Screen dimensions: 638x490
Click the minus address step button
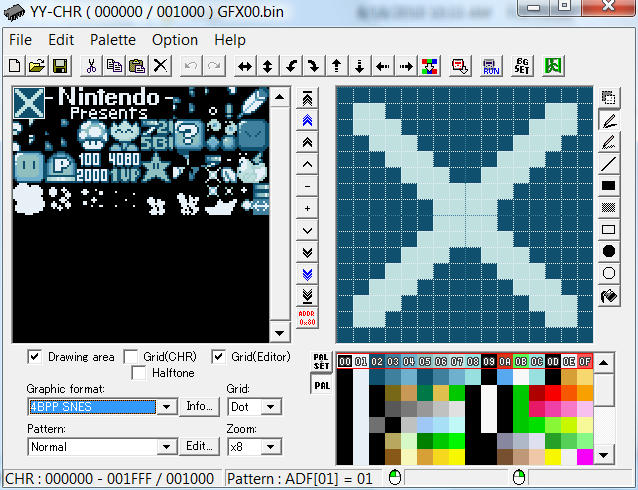(x=308, y=186)
